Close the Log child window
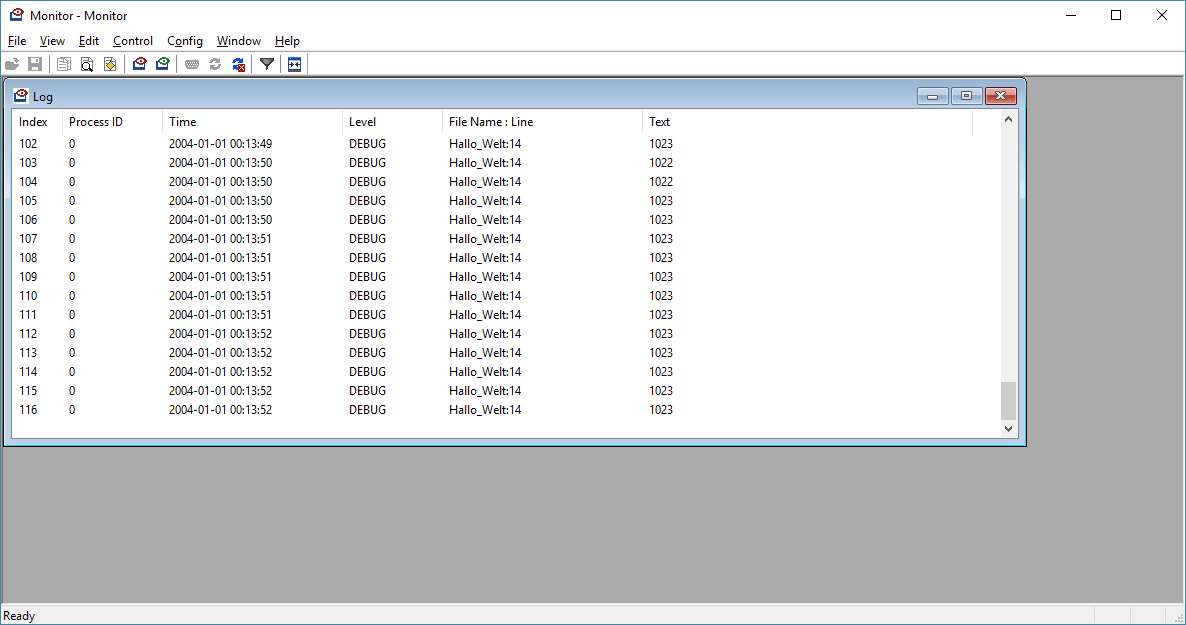This screenshot has height=625, width=1186. coord(1000,96)
